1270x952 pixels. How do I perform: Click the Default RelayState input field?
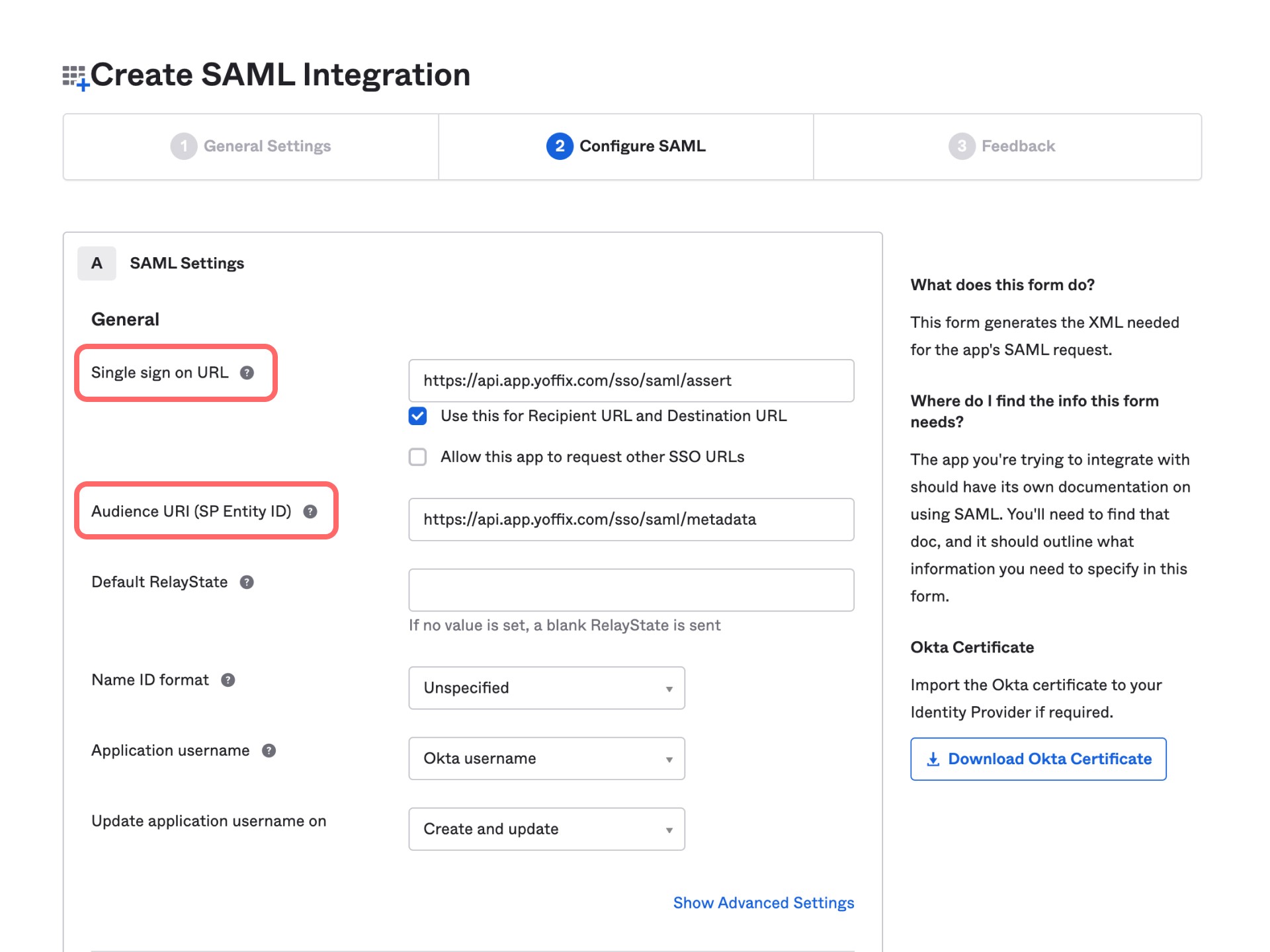pos(630,589)
